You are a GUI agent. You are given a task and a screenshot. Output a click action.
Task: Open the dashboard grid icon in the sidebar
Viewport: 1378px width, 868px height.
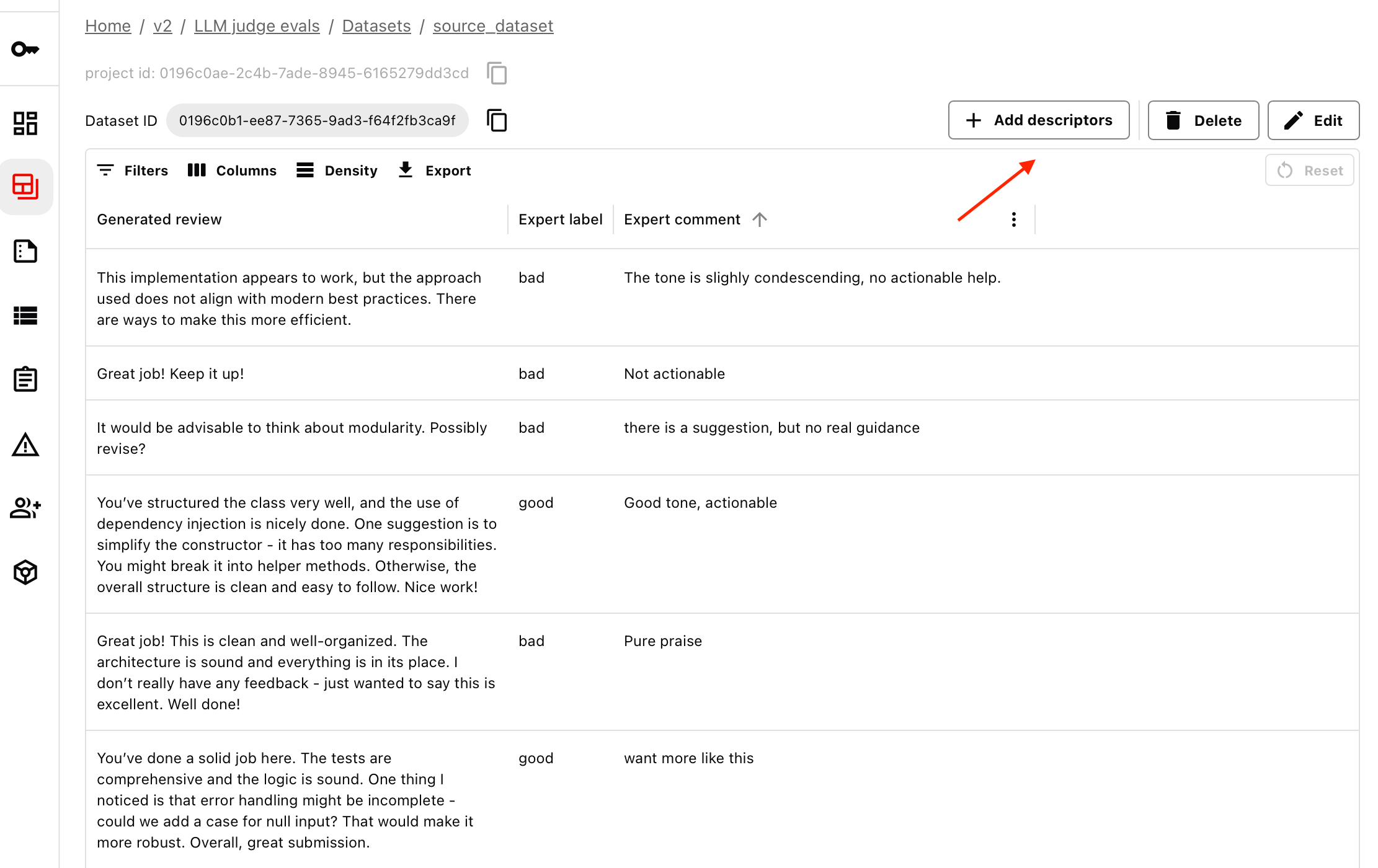click(25, 123)
